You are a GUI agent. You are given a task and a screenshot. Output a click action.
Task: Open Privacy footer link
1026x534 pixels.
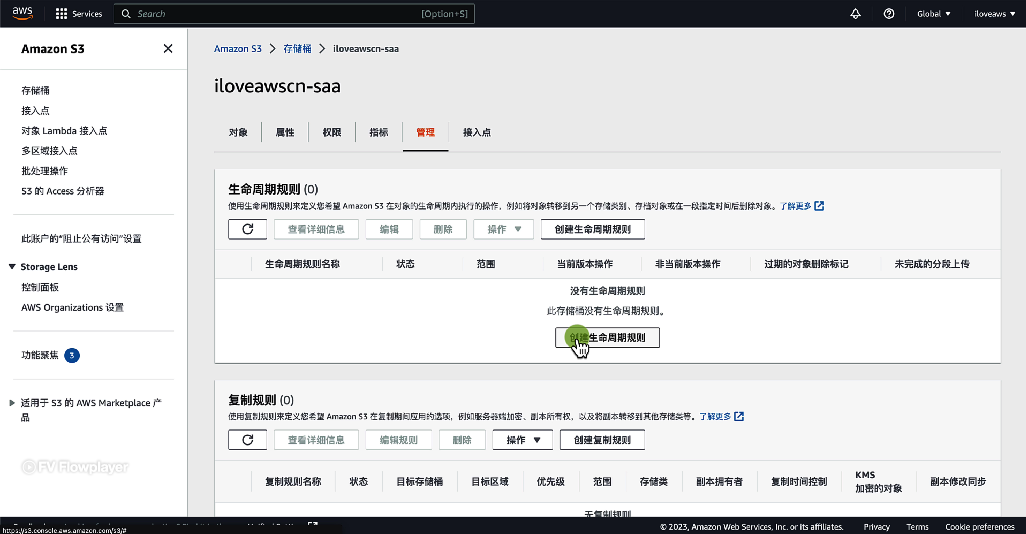tap(876, 527)
